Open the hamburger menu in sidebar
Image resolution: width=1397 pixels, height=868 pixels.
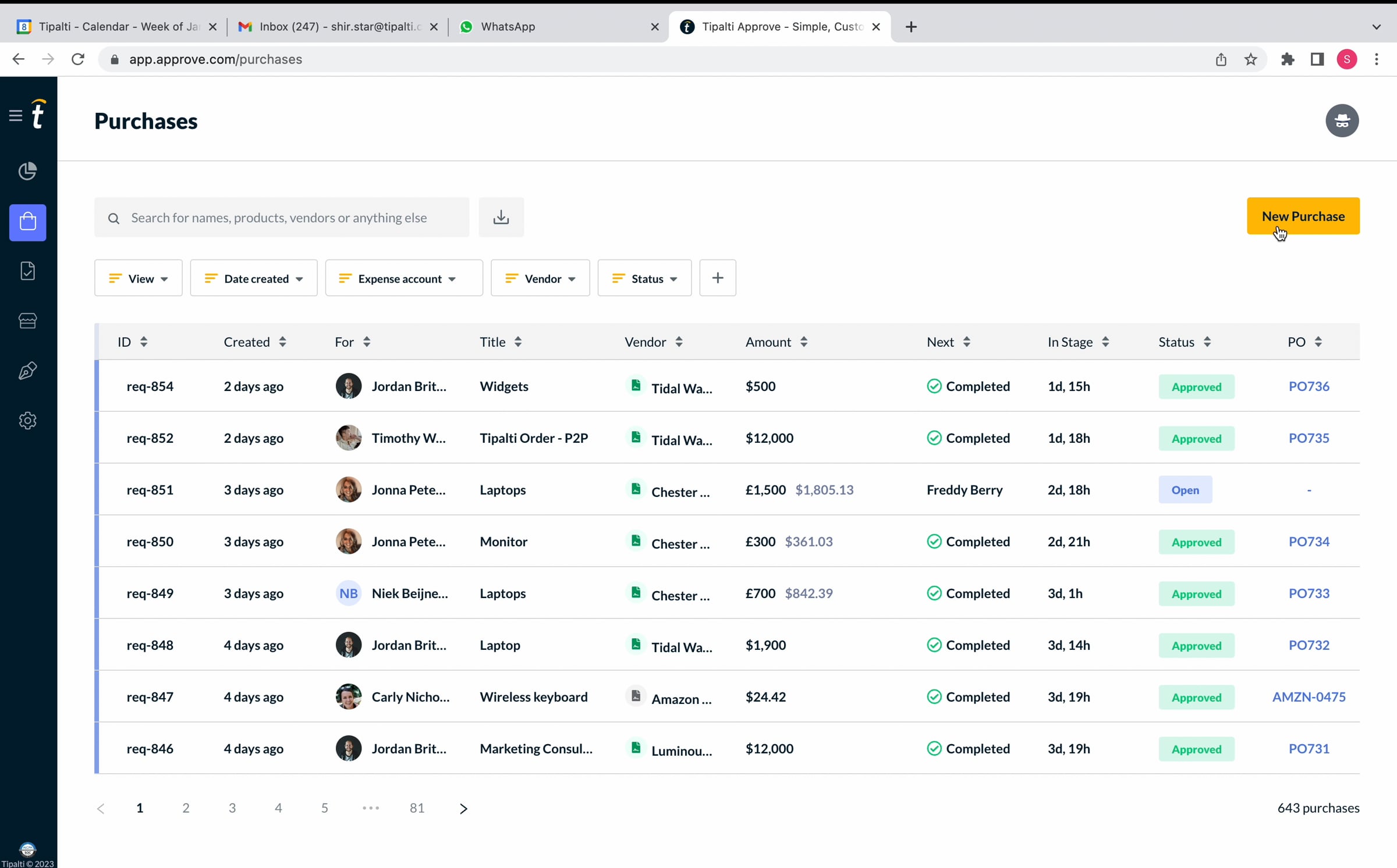tap(16, 115)
